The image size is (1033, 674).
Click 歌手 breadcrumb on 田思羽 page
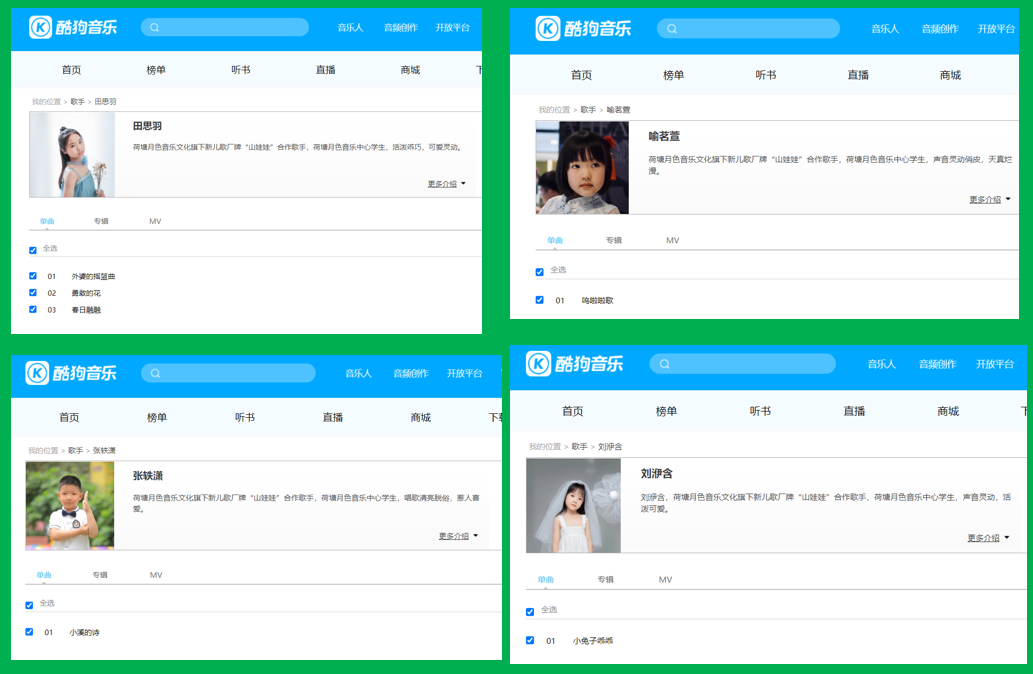point(78,101)
